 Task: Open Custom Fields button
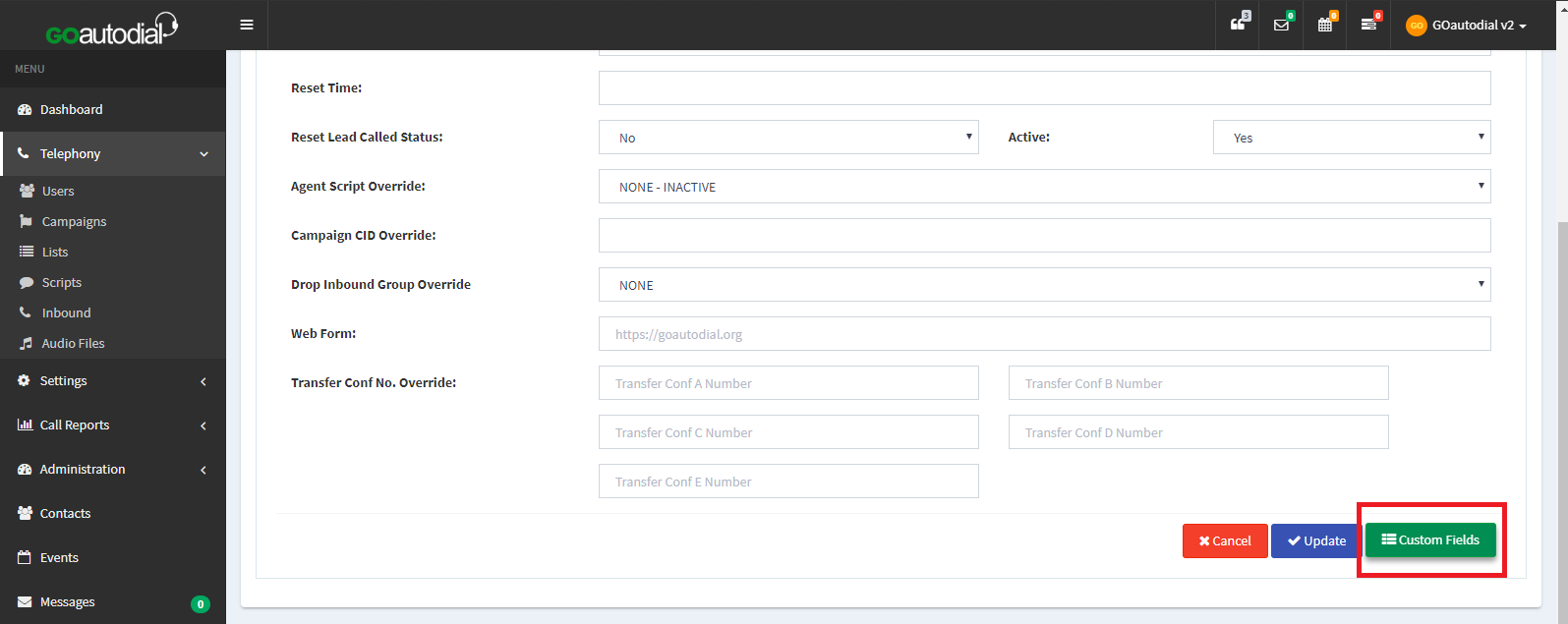(x=1430, y=539)
